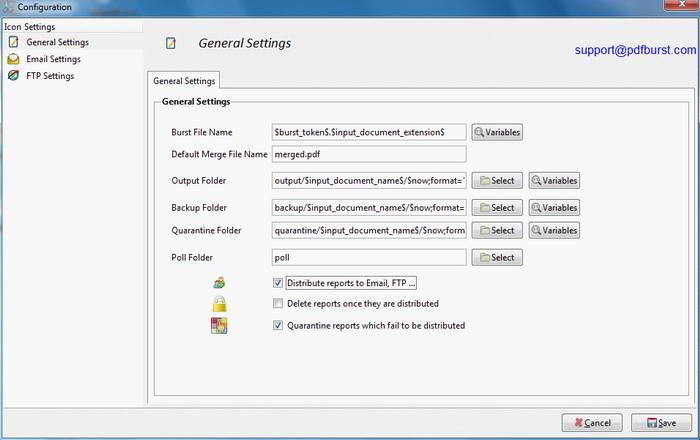The height and width of the screenshot is (440, 700).
Task: Enable Delete reports once they are distributed
Action: [x=278, y=303]
